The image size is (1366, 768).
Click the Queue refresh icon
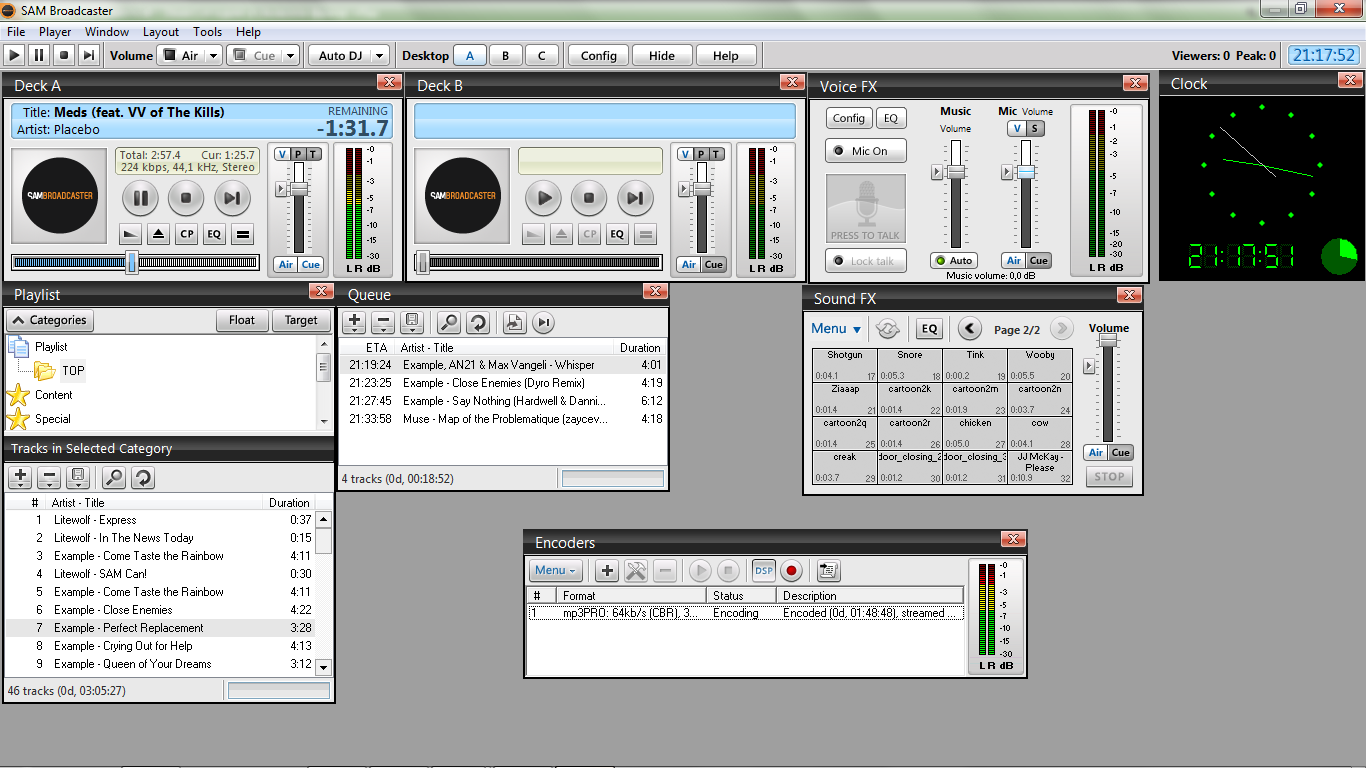tap(478, 323)
